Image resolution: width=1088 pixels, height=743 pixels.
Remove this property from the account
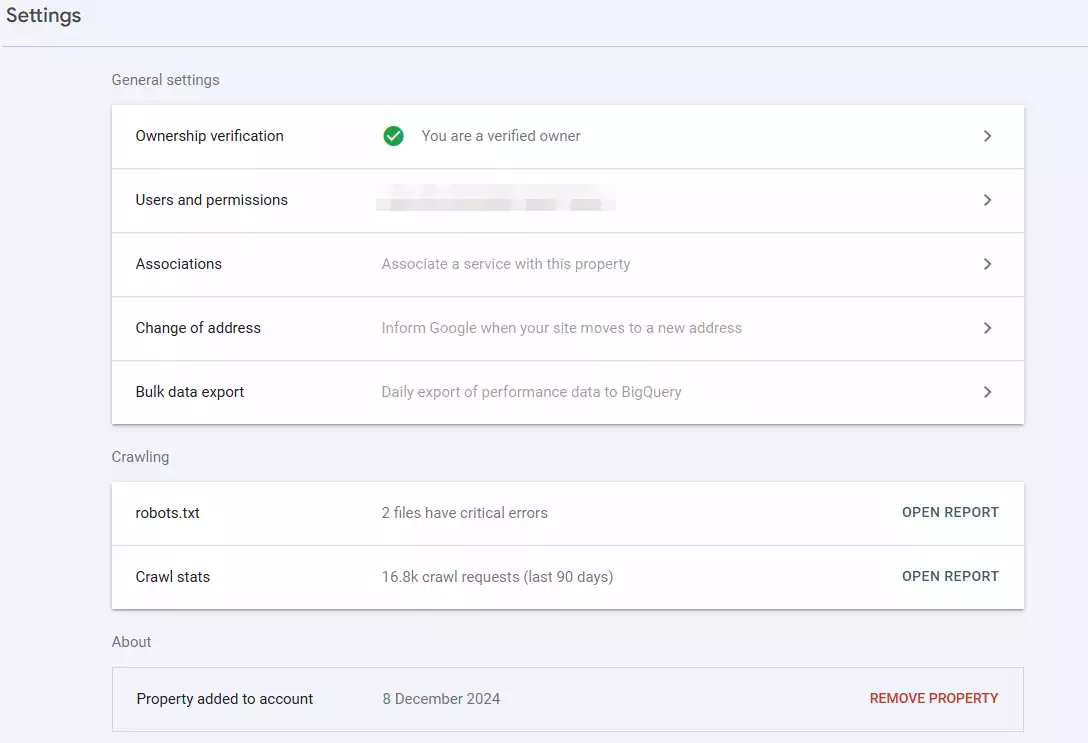[x=933, y=698]
